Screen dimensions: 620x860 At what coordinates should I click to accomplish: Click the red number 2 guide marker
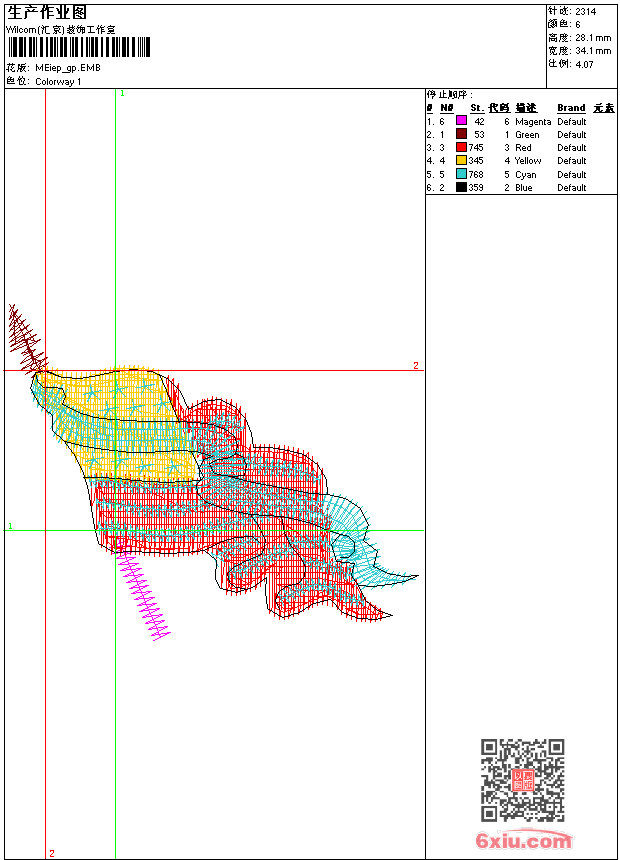416,366
